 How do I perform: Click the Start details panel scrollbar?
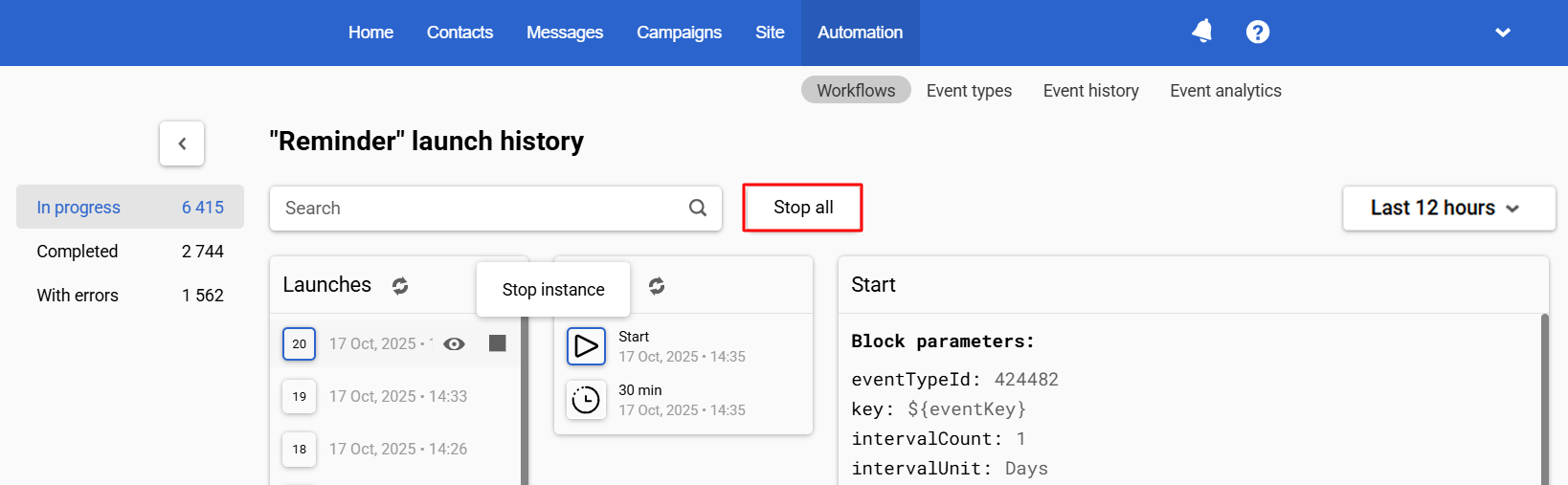click(1544, 400)
